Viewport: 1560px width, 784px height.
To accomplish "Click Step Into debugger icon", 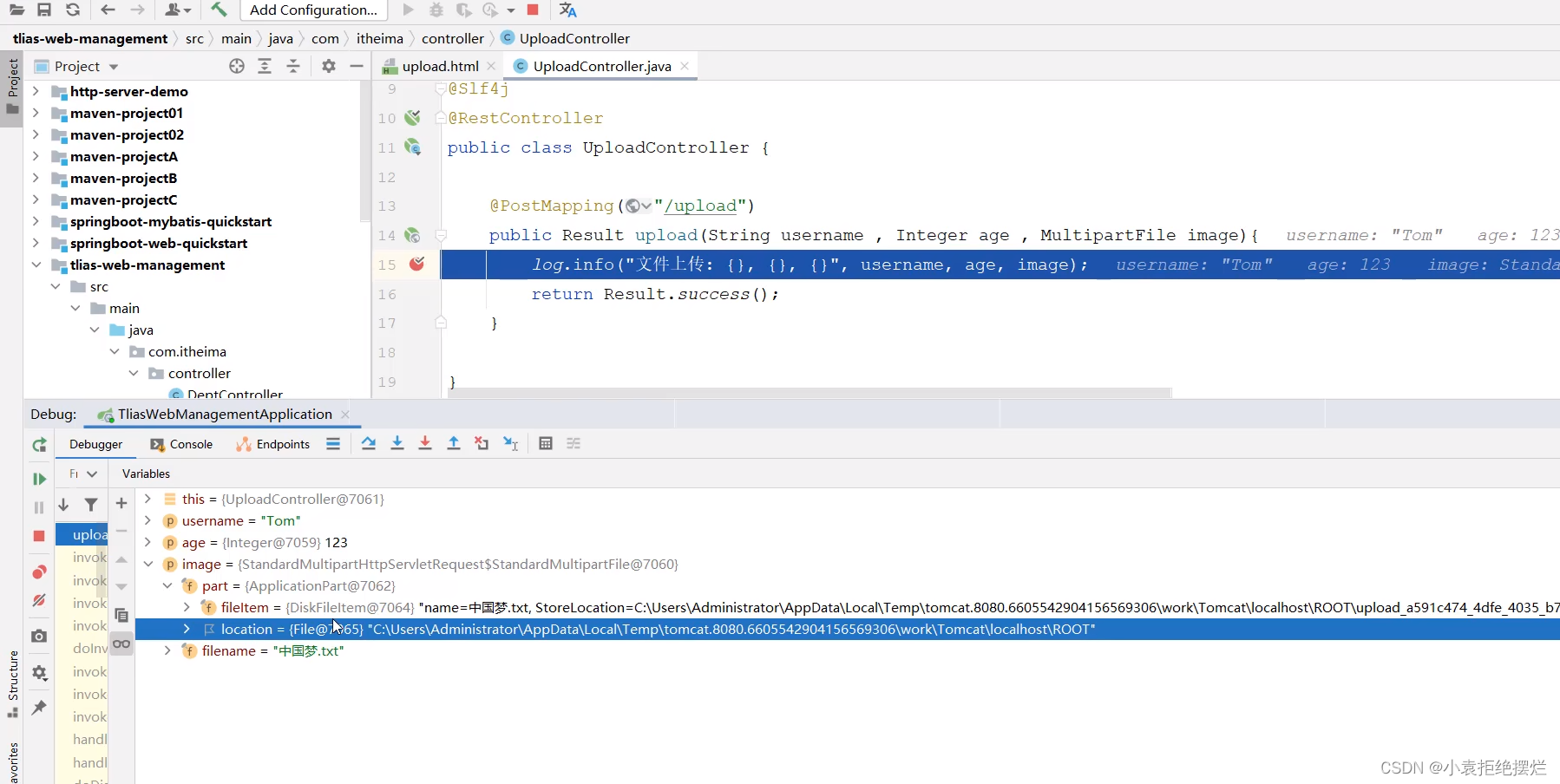I will pyautogui.click(x=397, y=443).
